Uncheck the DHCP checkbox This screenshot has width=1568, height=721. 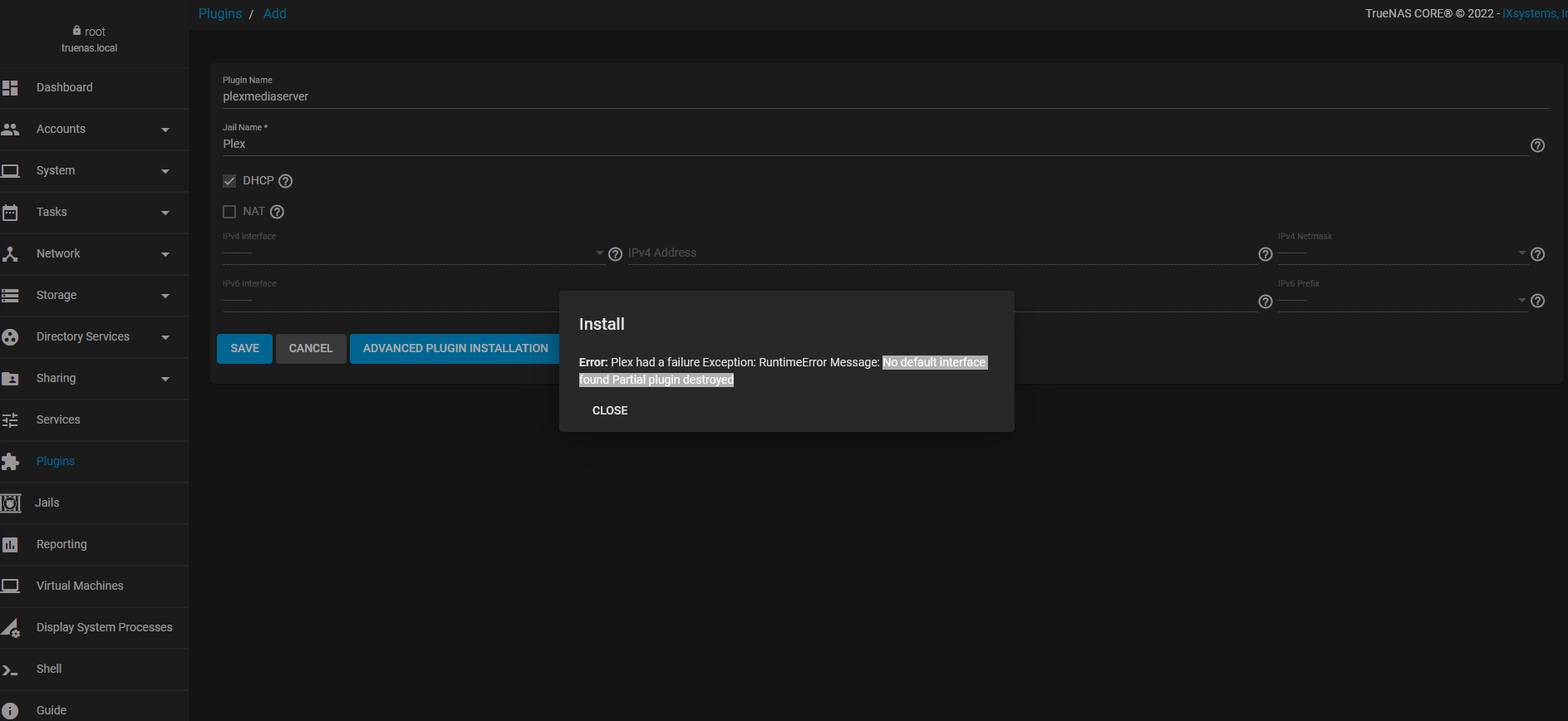tap(229, 181)
